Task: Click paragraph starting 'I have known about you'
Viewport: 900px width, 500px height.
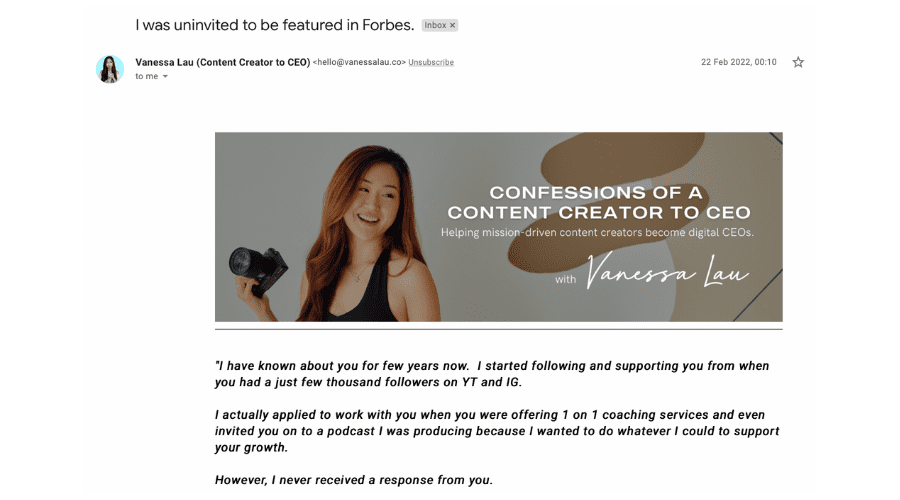Action: pyautogui.click(x=491, y=374)
